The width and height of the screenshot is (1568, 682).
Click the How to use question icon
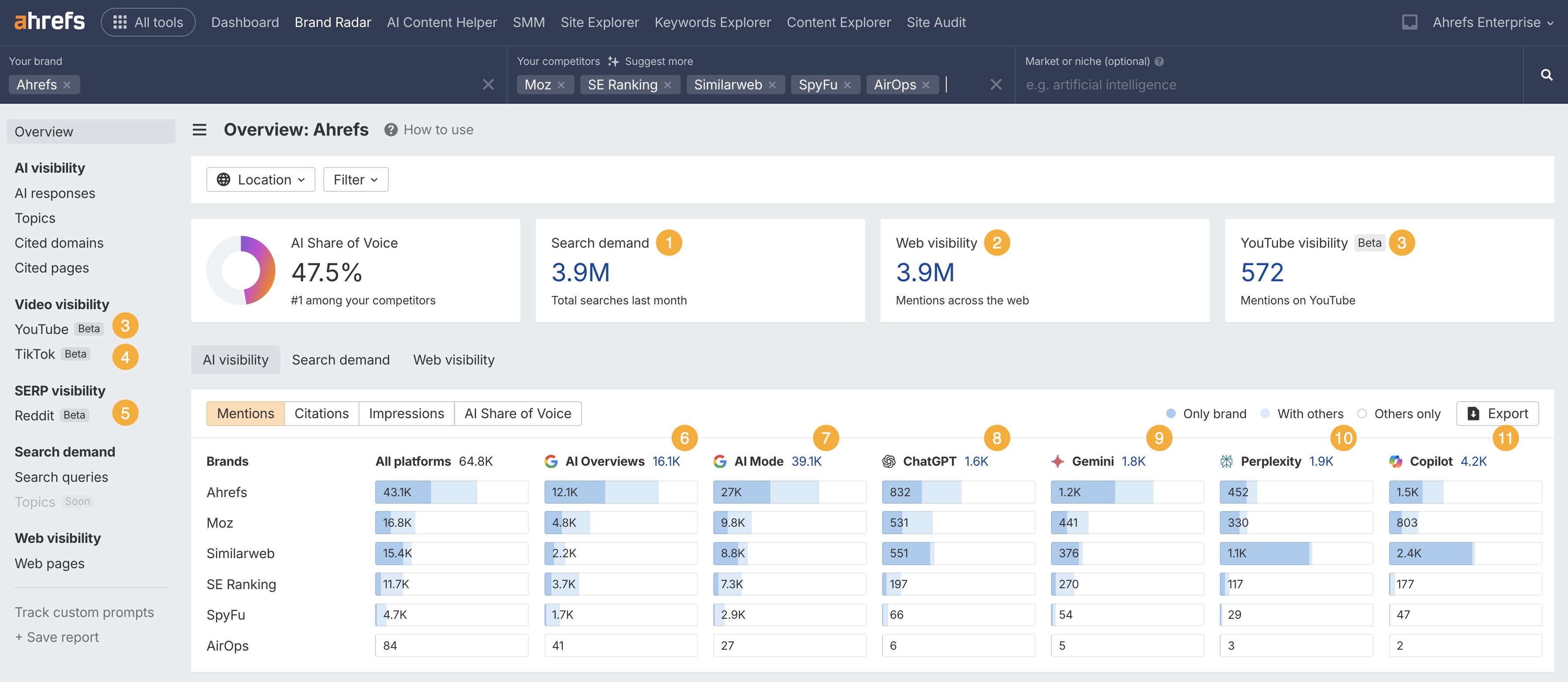click(x=391, y=130)
